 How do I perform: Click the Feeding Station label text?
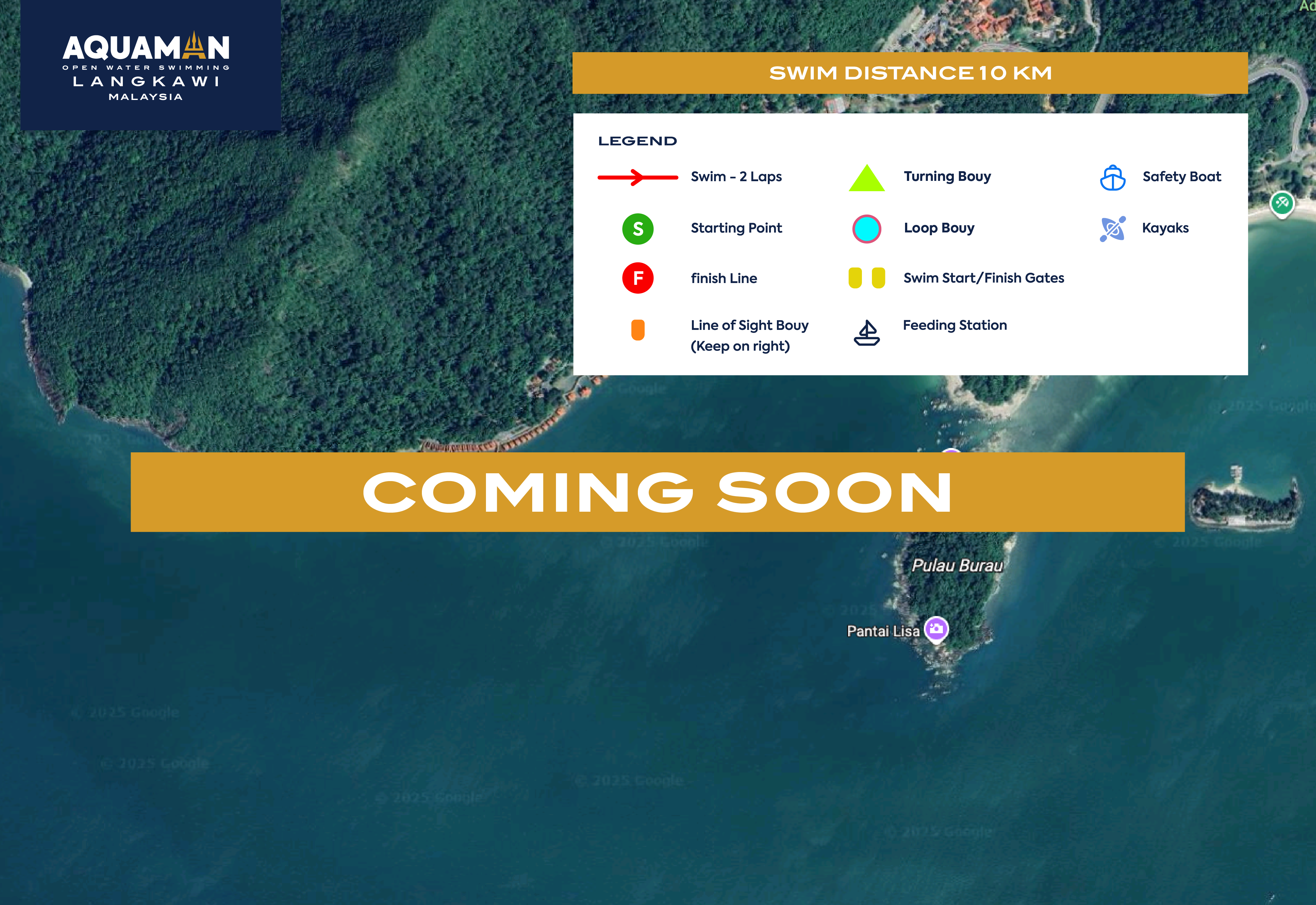pyautogui.click(x=955, y=326)
